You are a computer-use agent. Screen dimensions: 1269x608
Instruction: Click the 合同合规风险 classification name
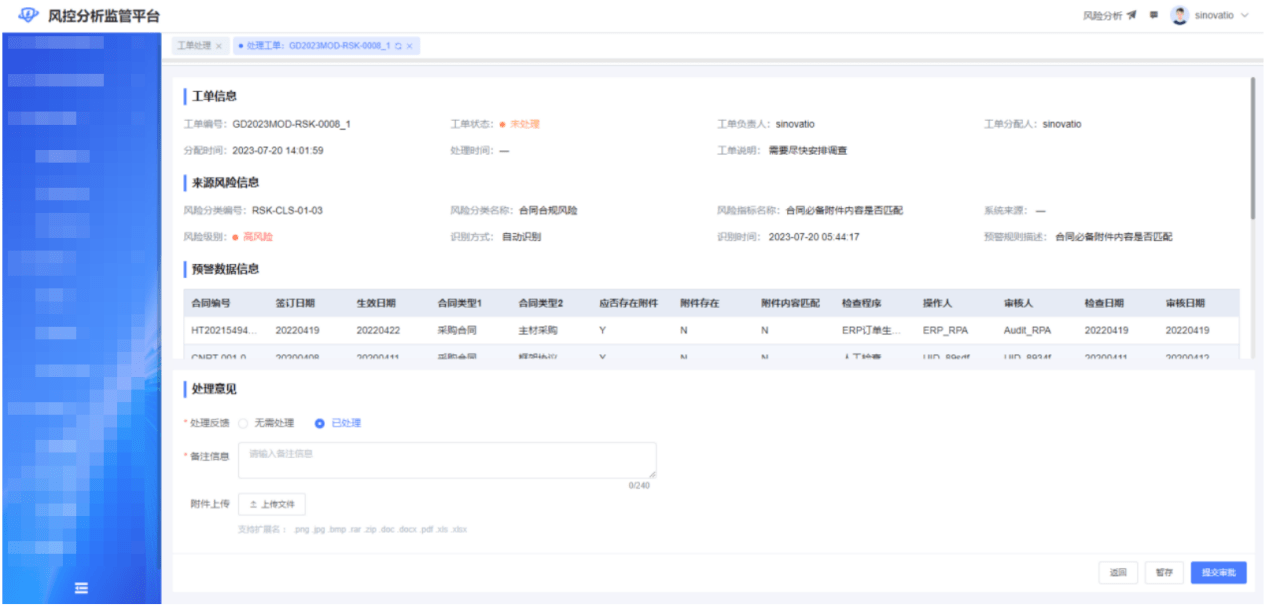(x=548, y=211)
